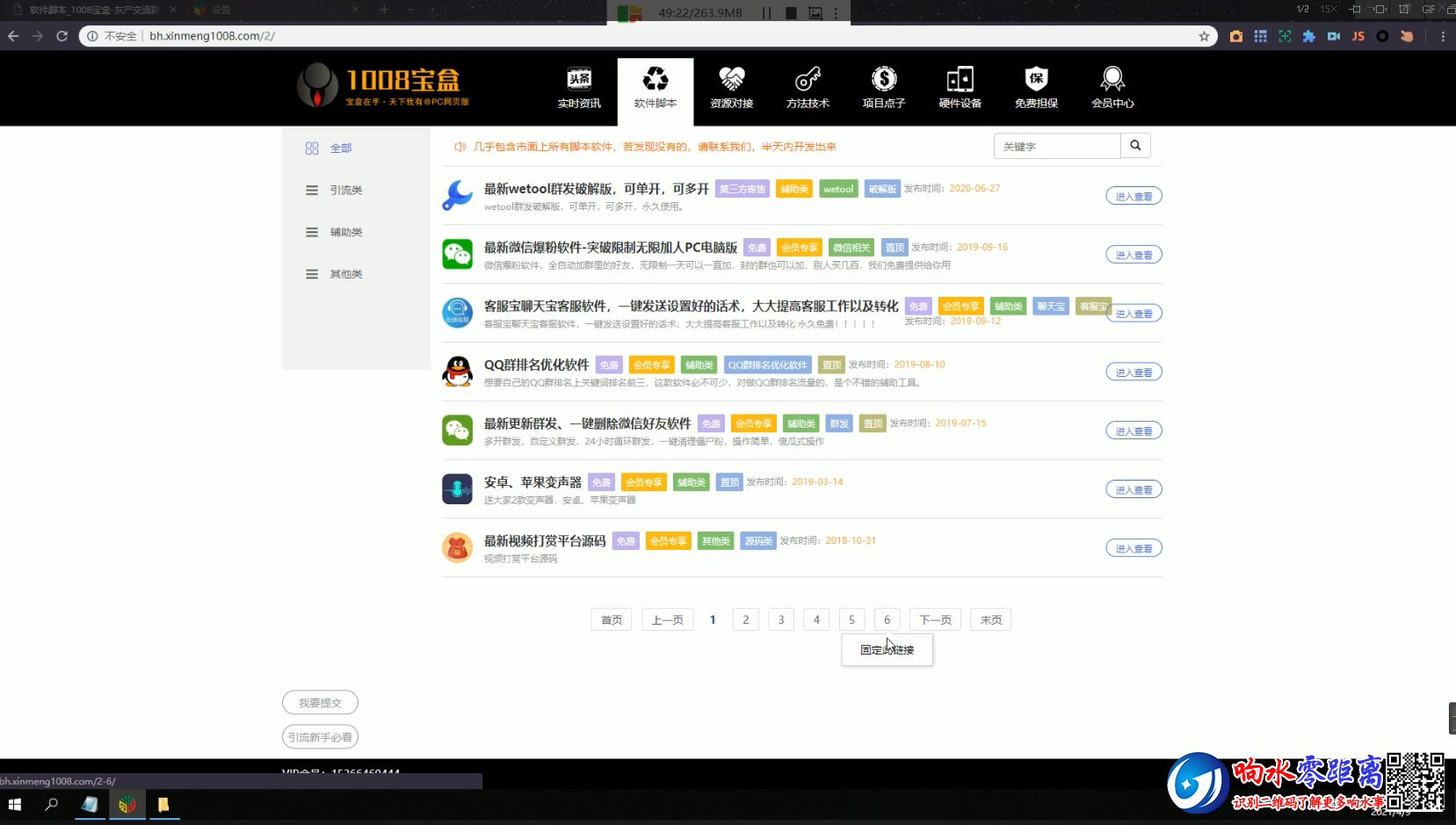Click the magnifier search button

click(x=1135, y=146)
